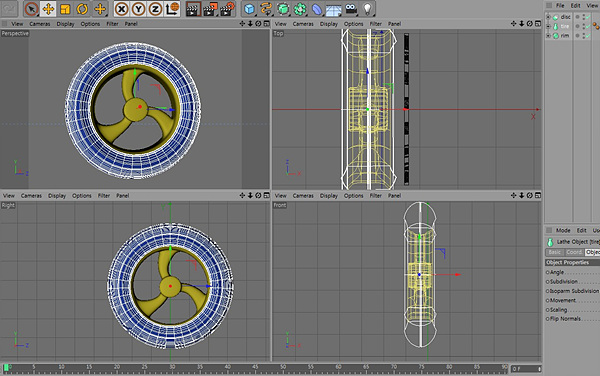Maximize the Right viewport toggle icon
Viewport: 600px width, 376px height.
(x=267, y=195)
